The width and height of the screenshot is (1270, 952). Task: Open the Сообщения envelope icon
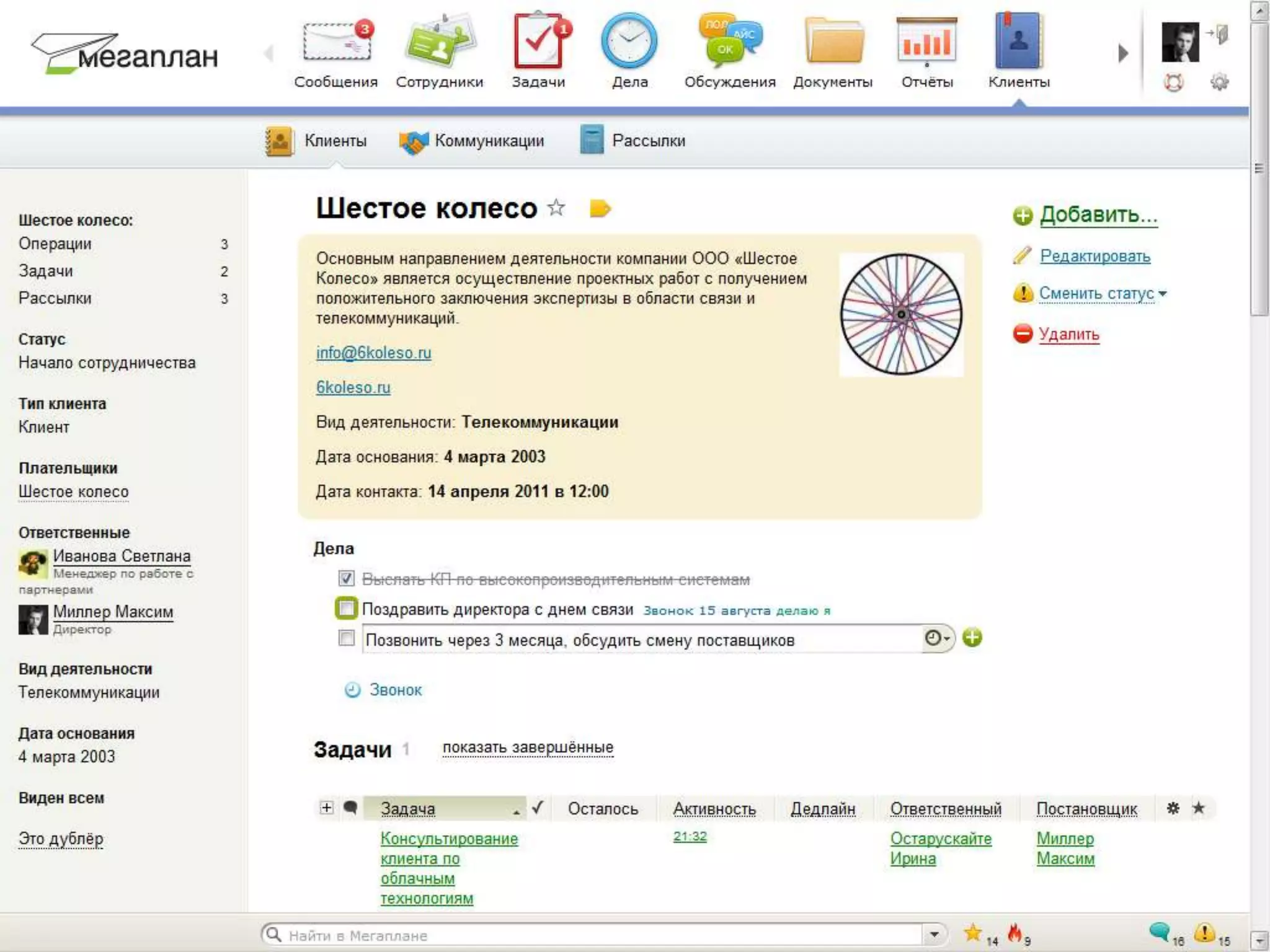pos(335,42)
